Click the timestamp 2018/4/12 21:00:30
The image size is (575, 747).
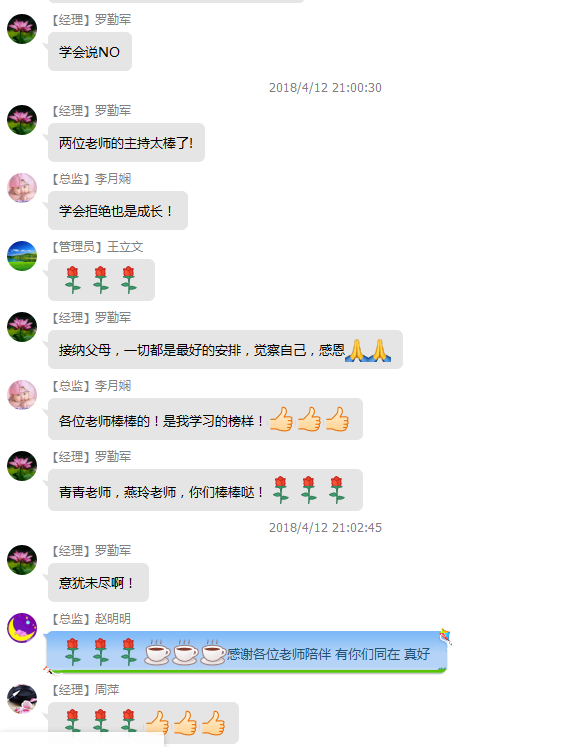pos(325,88)
